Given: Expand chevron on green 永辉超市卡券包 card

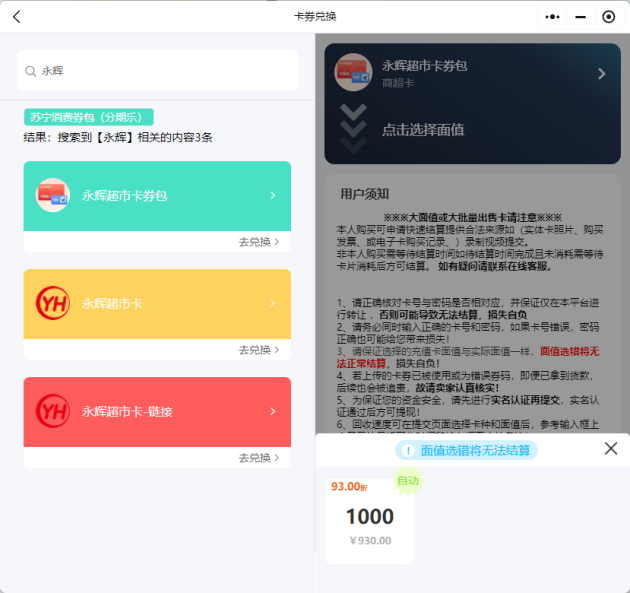Looking at the screenshot, I should 273,195.
